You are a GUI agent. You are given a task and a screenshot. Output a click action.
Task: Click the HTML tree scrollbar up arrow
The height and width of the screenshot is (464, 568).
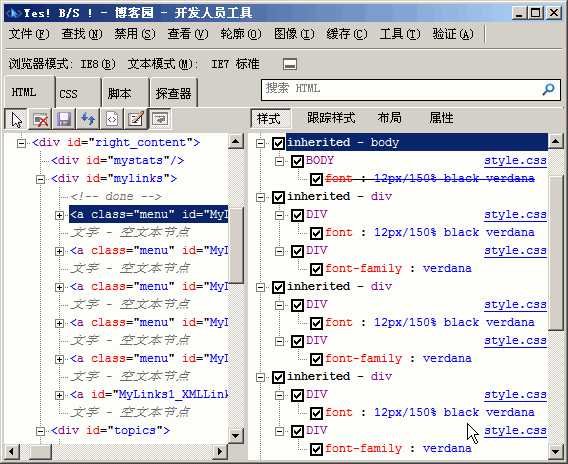(235, 142)
